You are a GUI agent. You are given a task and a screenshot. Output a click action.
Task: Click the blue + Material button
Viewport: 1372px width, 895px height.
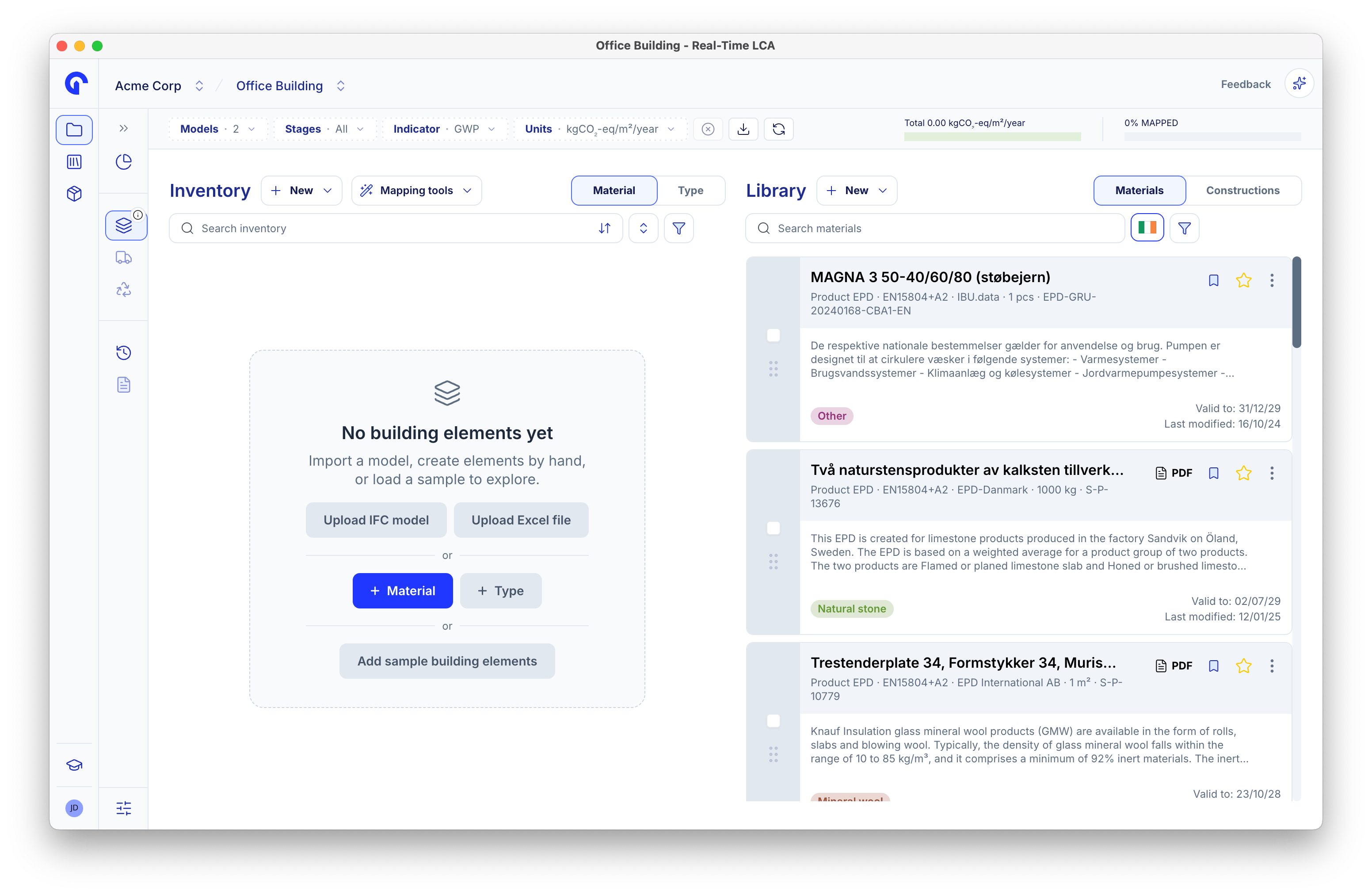[x=402, y=590]
